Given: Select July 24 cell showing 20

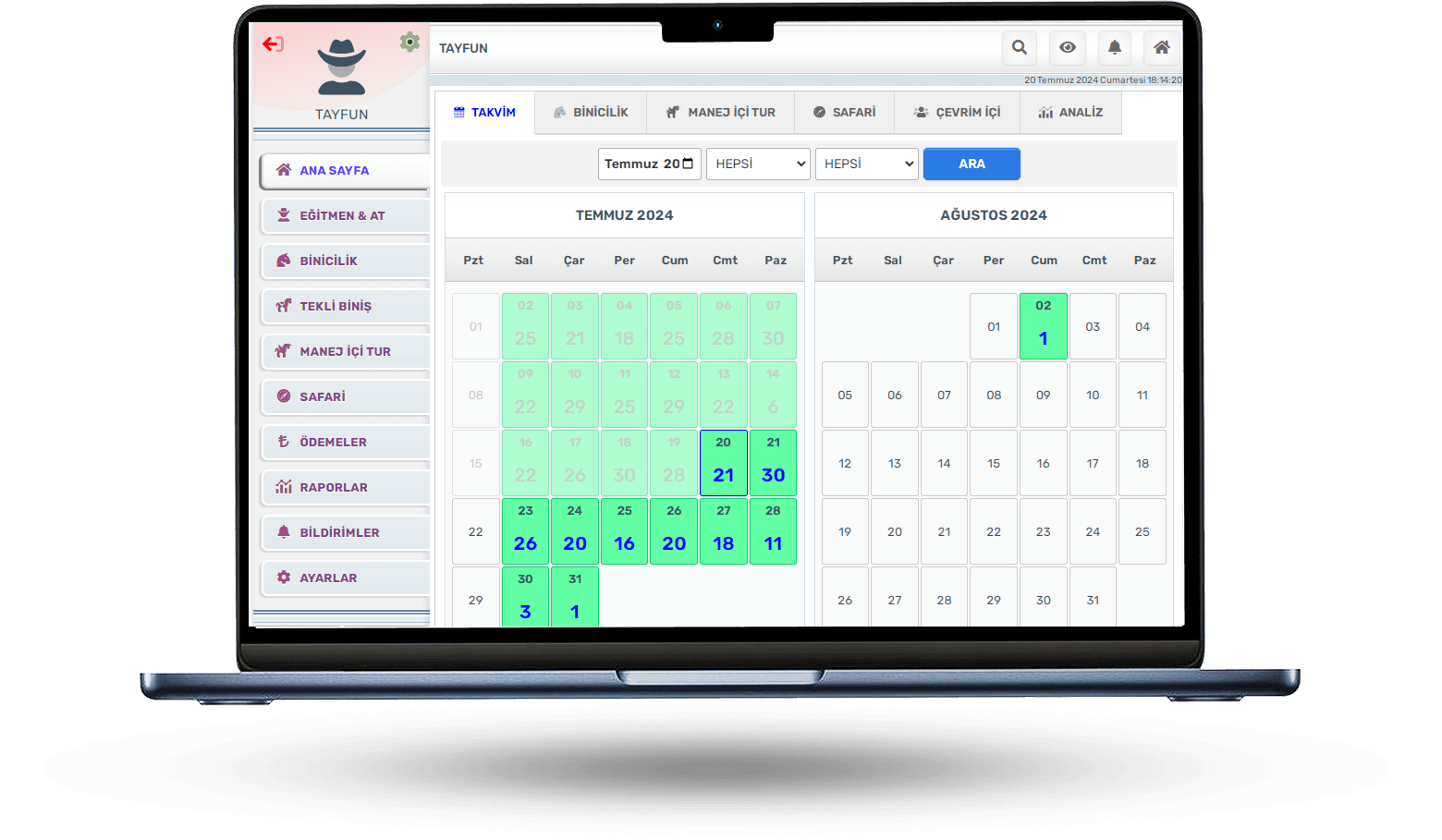Looking at the screenshot, I should 575,531.
